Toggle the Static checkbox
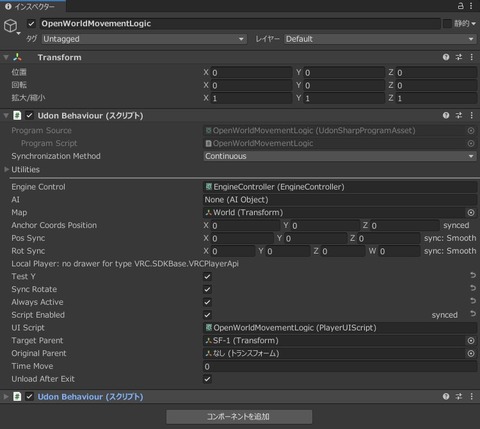 447,23
